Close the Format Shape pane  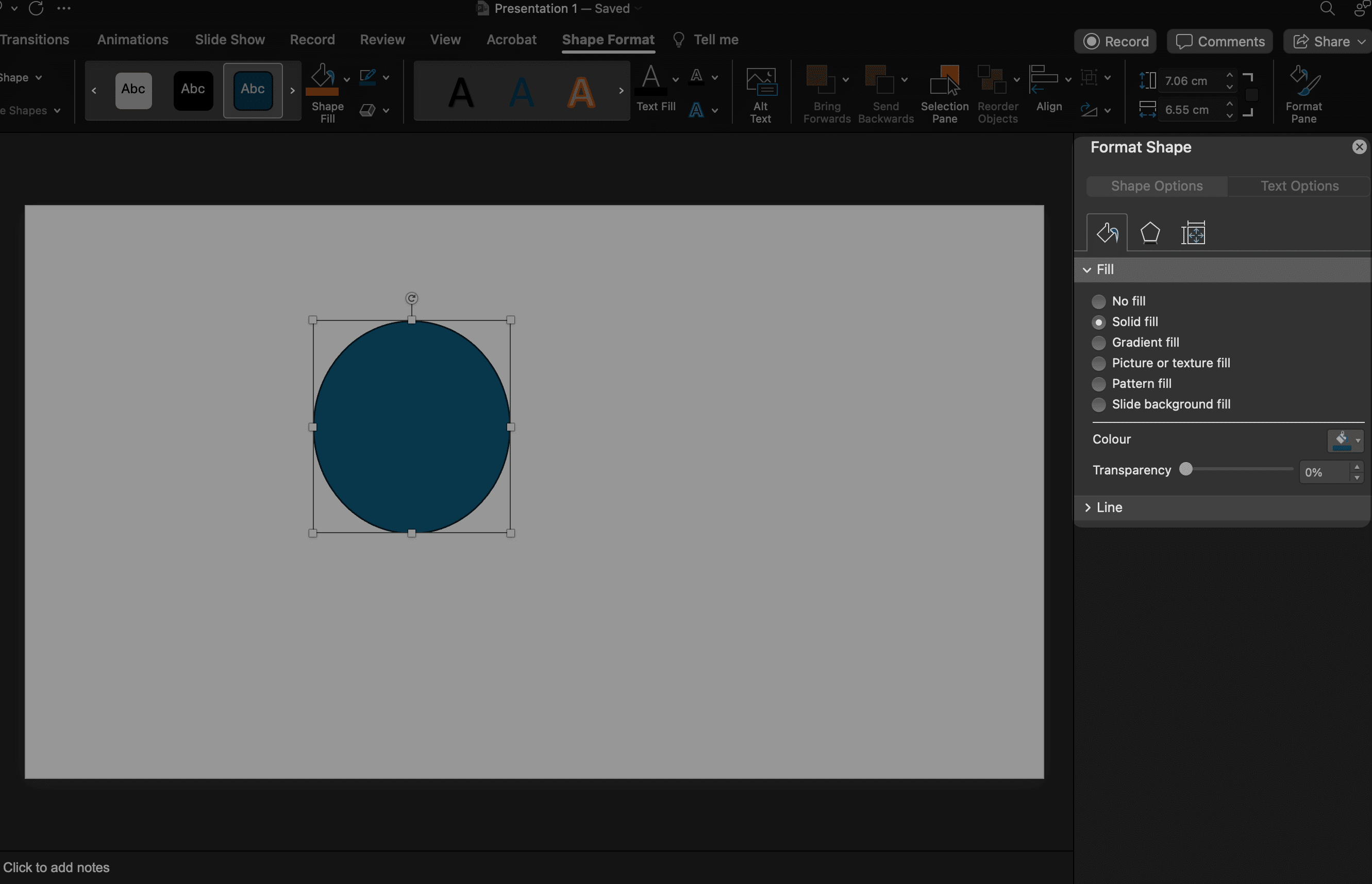pyautogui.click(x=1359, y=147)
